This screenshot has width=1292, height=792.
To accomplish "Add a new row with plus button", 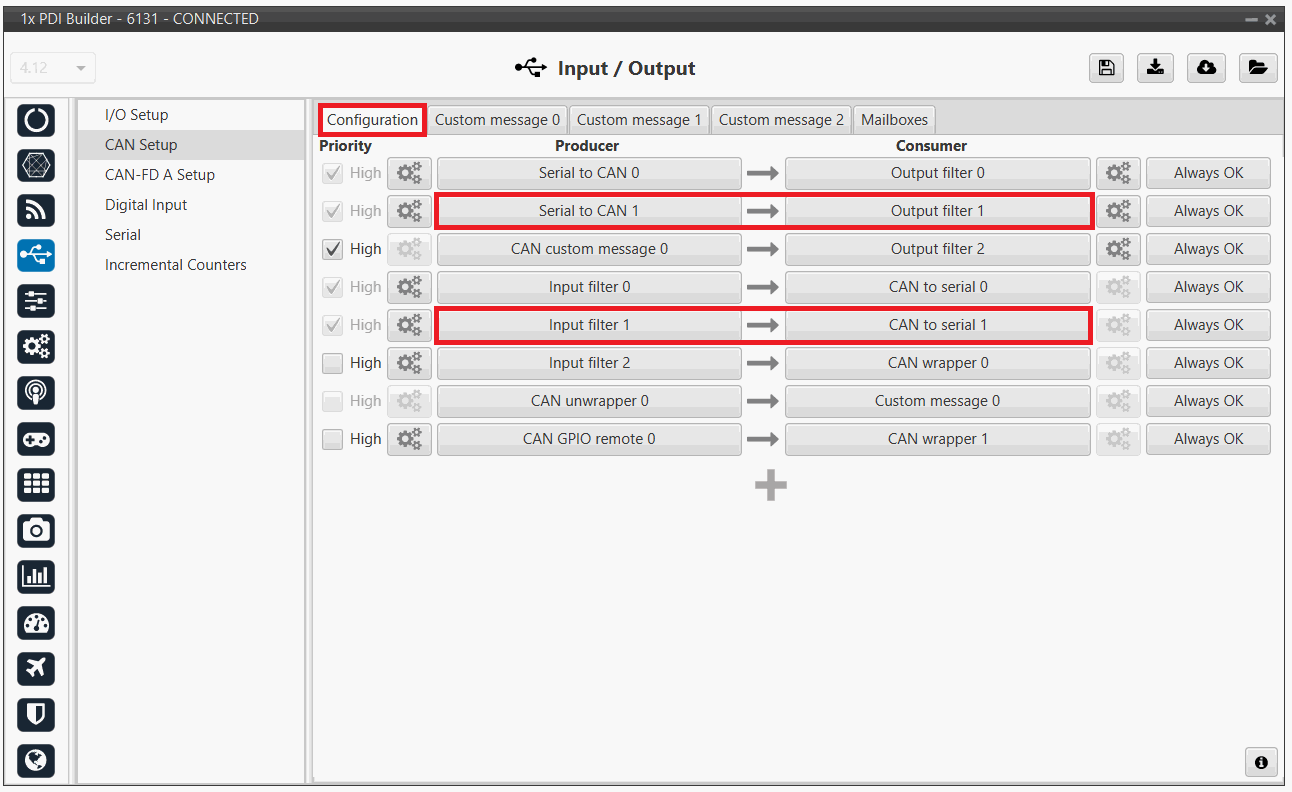I will click(770, 486).
